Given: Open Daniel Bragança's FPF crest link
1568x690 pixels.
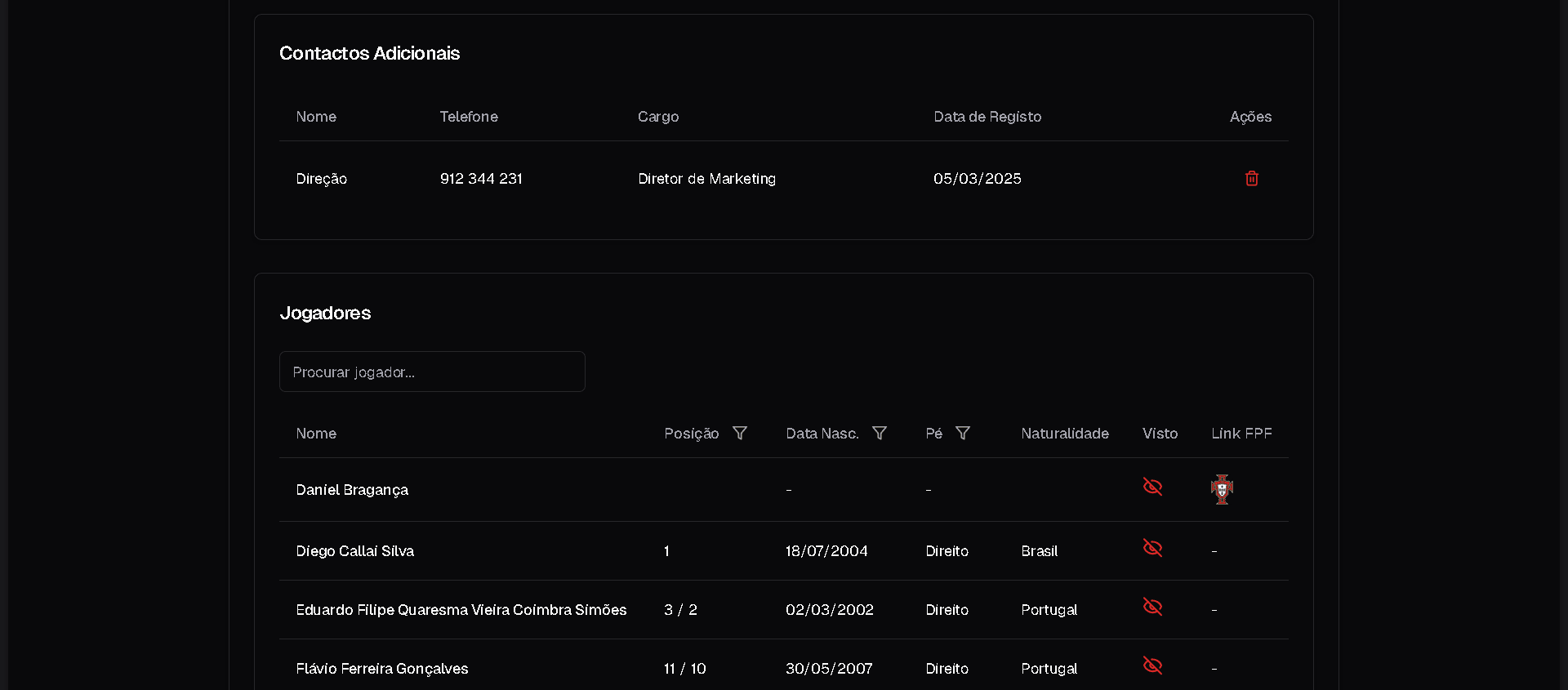Looking at the screenshot, I should [x=1222, y=489].
